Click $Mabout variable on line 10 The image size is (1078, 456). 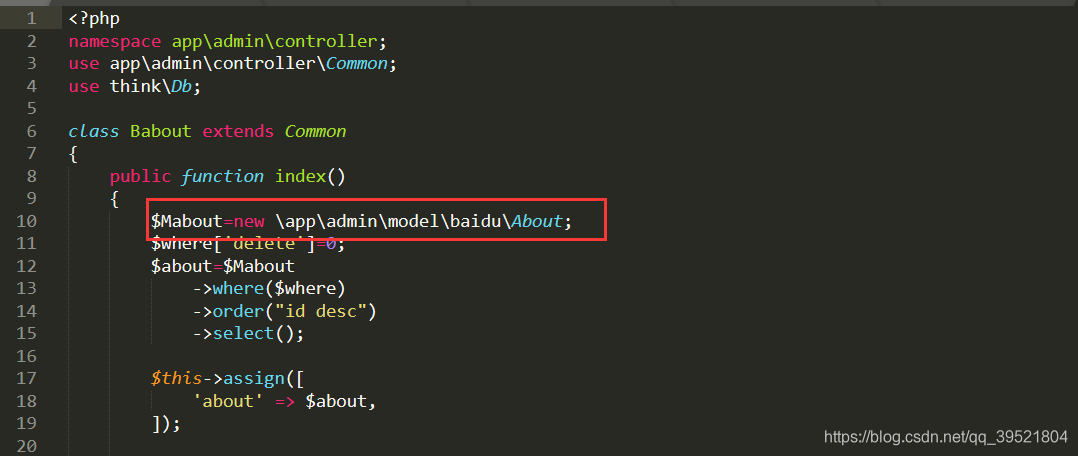click(x=187, y=222)
